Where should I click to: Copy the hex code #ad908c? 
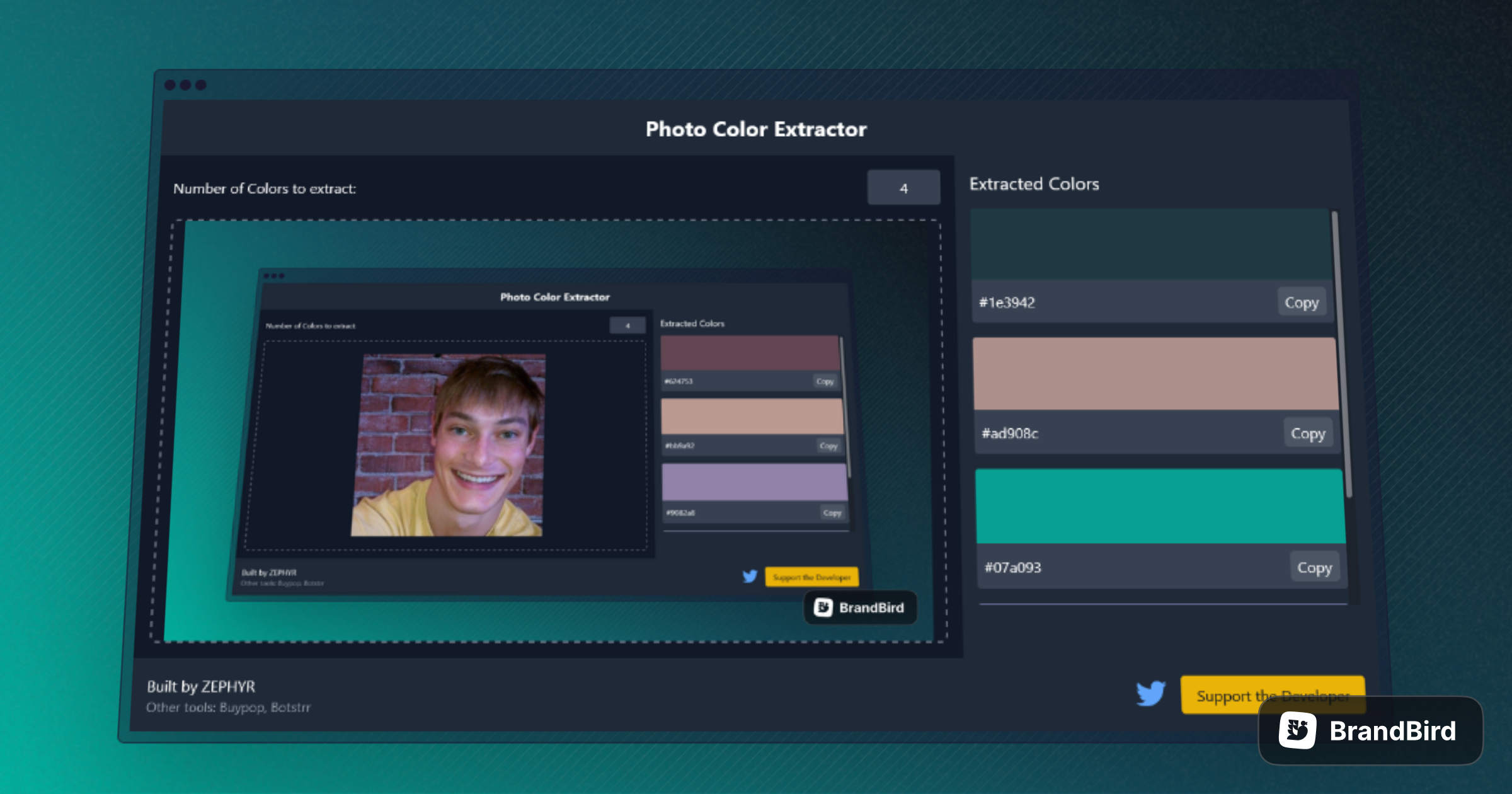point(1309,433)
